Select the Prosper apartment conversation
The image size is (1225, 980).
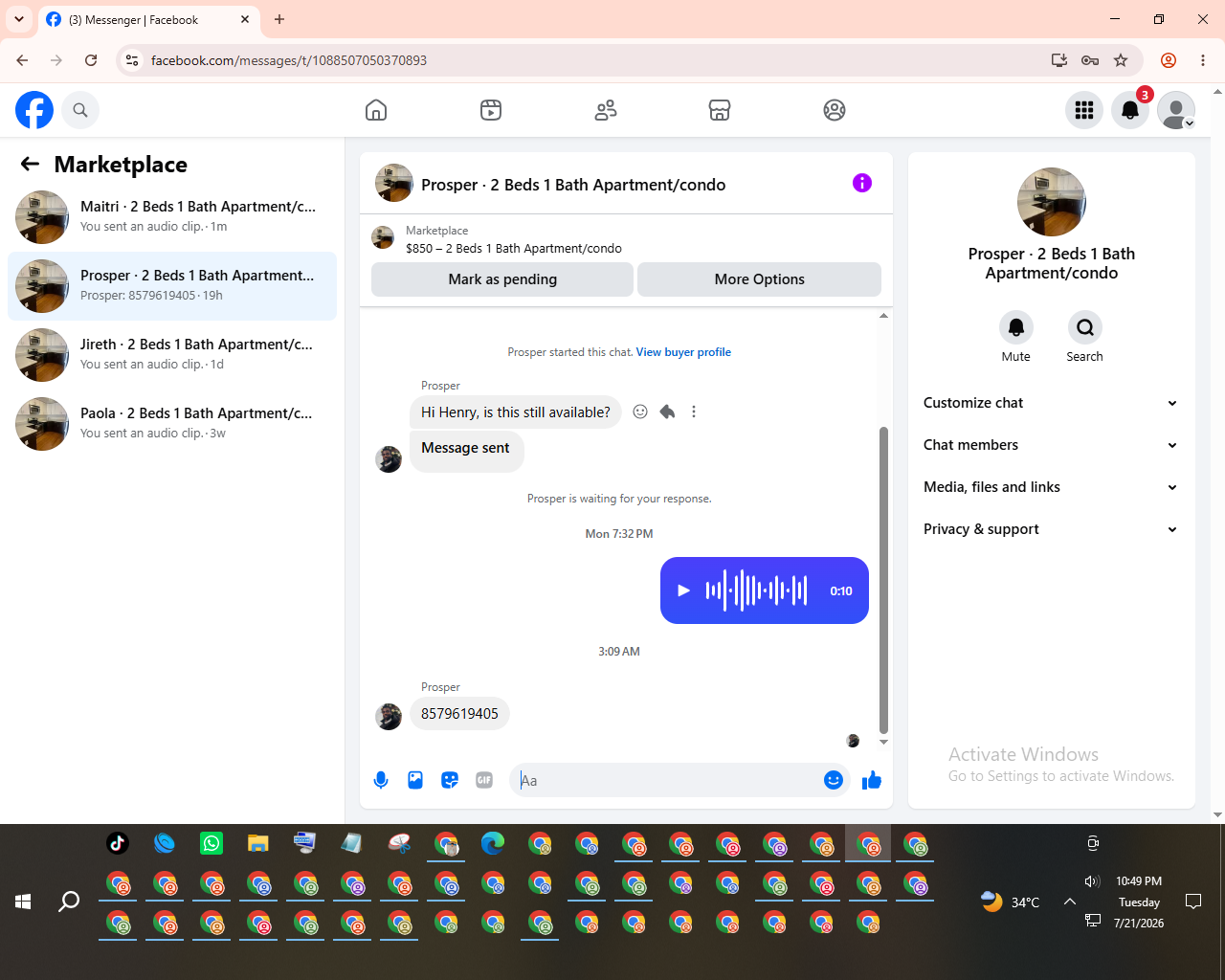click(172, 286)
